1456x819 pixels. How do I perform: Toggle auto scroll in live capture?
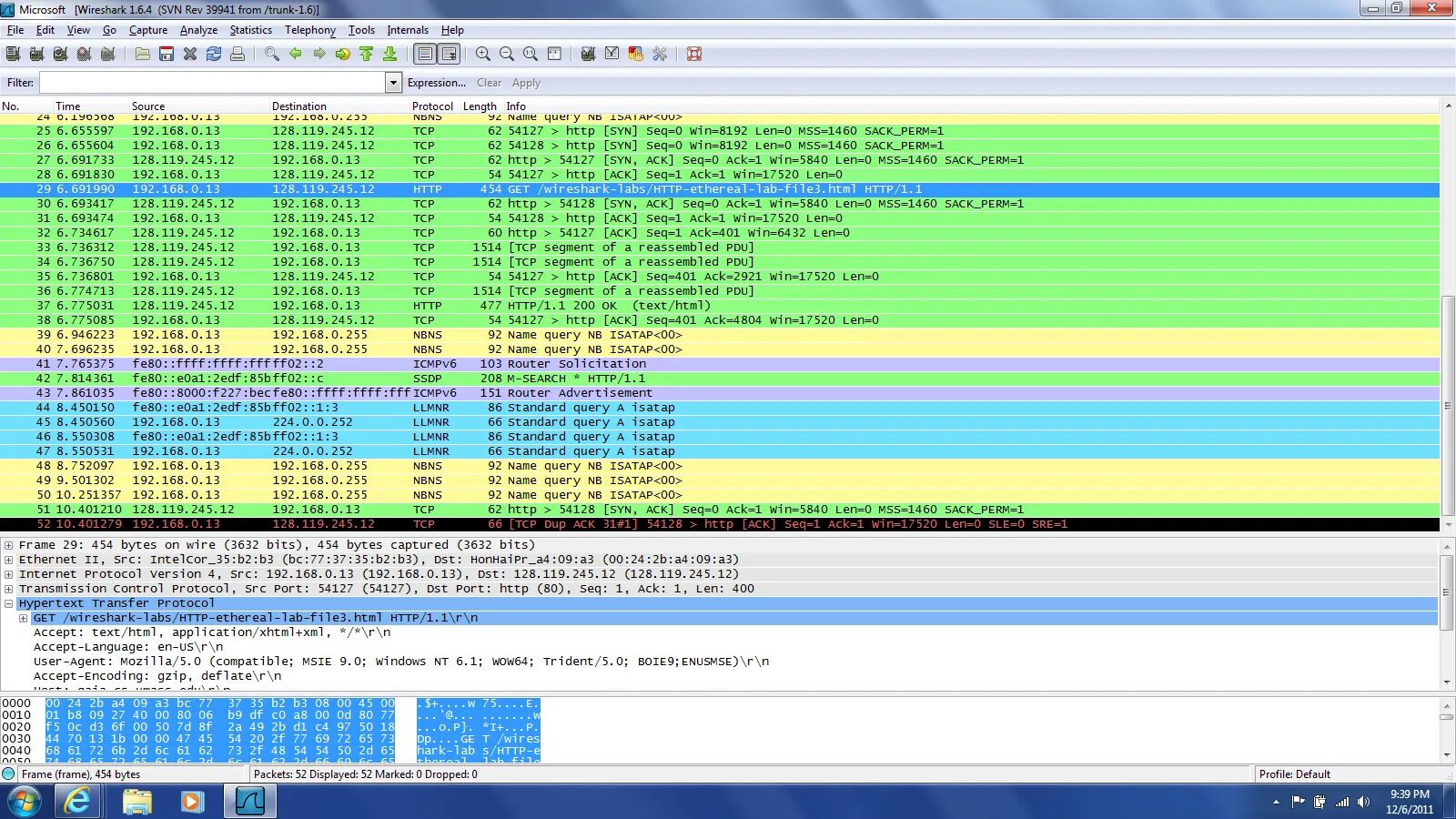(450, 54)
